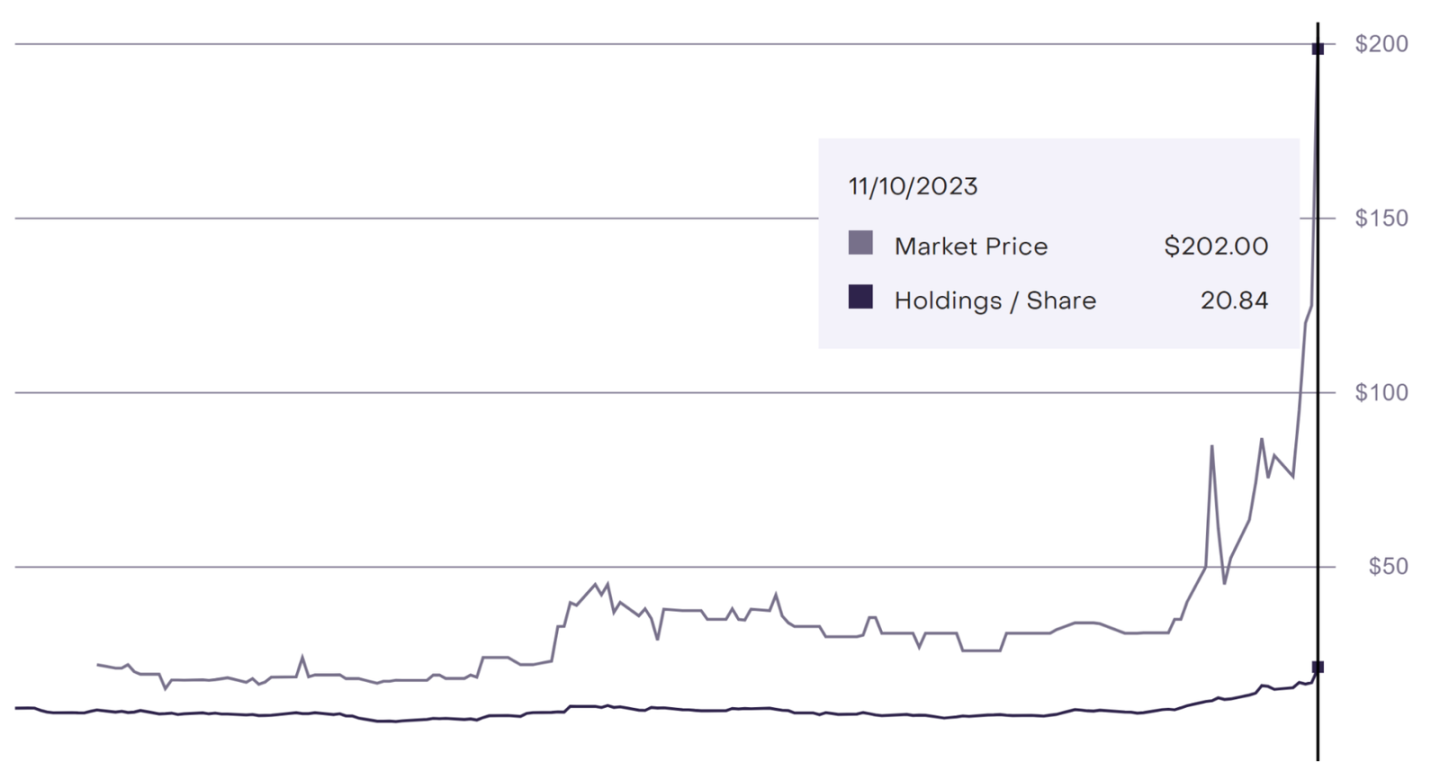Click the $50 axis label
The height and width of the screenshot is (762, 1440).
(x=1388, y=566)
